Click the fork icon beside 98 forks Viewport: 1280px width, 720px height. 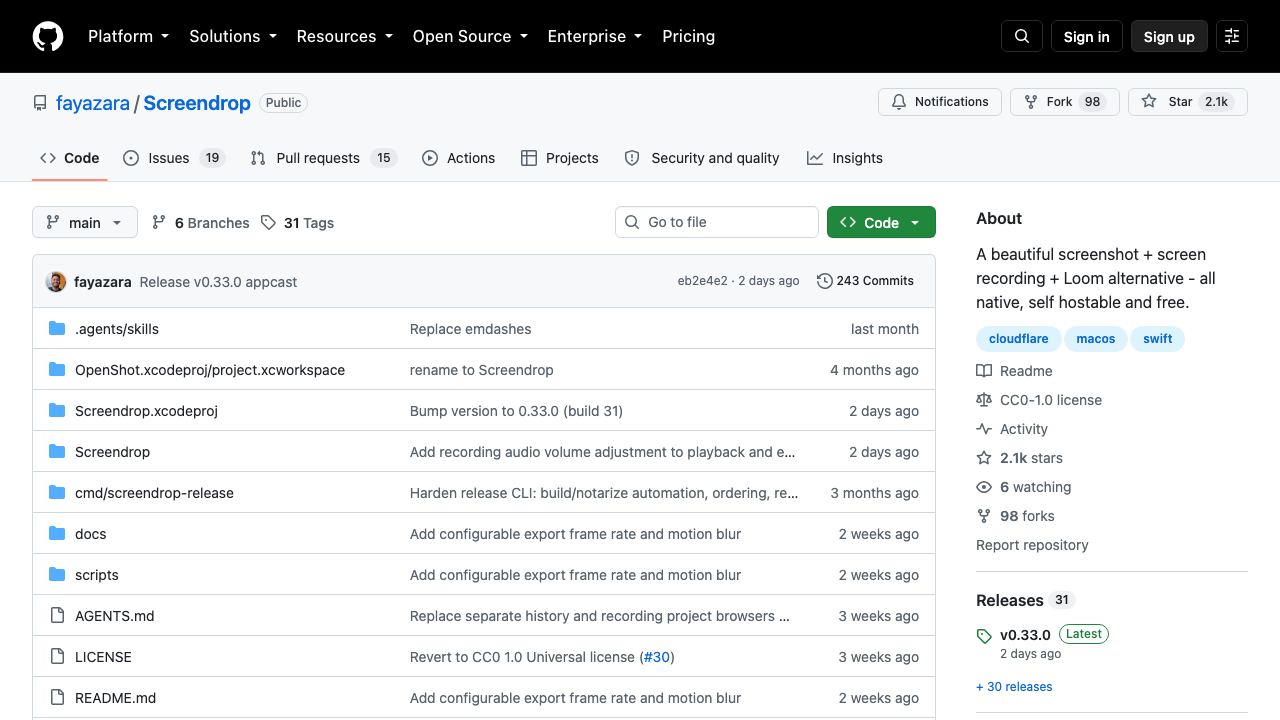(x=984, y=516)
